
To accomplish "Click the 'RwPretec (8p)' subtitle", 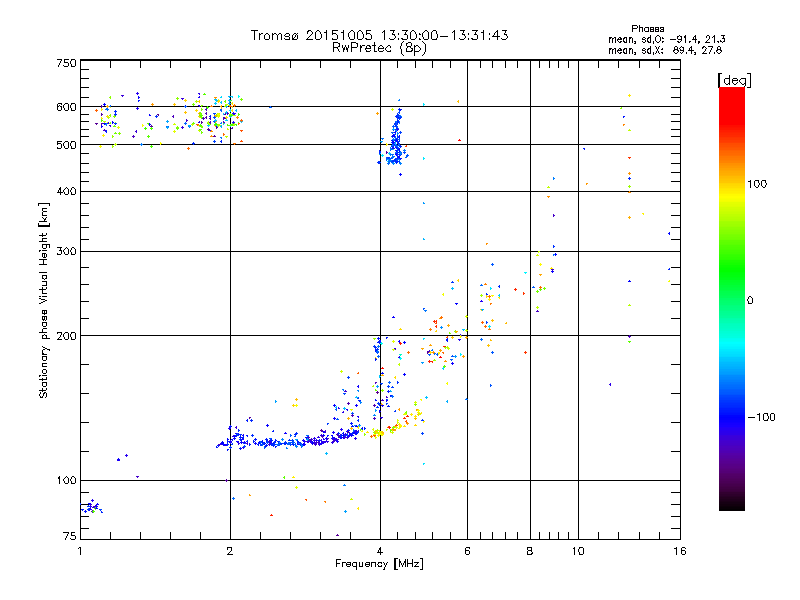I will tap(379, 48).
